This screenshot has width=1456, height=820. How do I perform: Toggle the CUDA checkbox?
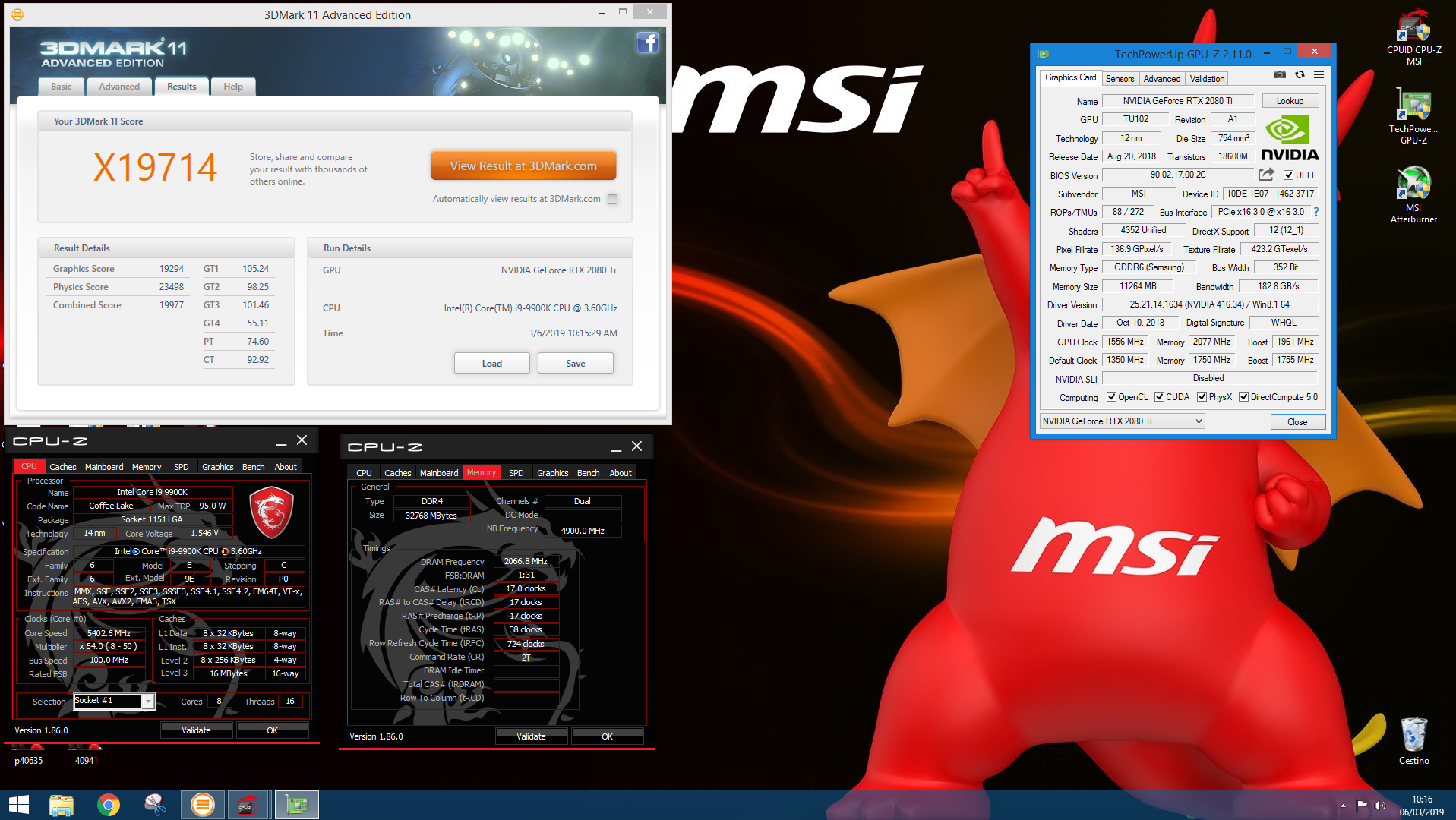coord(1159,397)
